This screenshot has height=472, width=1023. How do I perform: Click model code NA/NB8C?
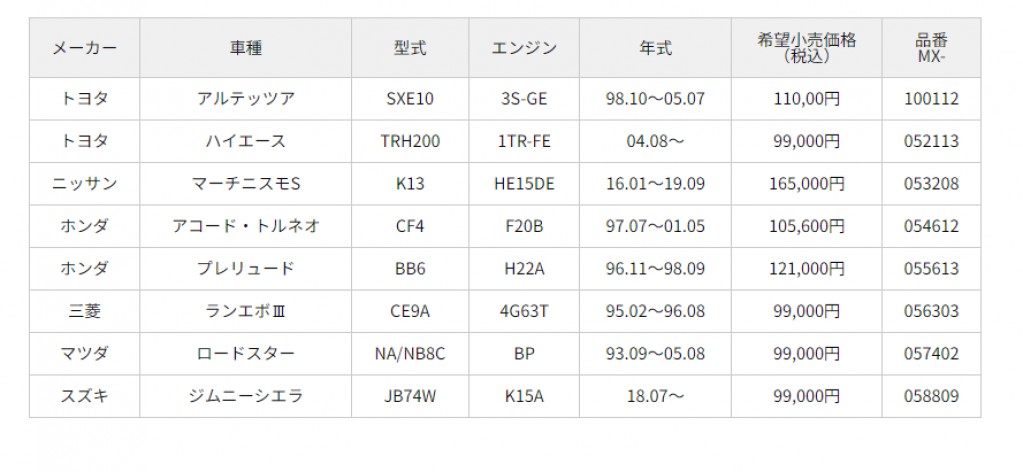410,354
